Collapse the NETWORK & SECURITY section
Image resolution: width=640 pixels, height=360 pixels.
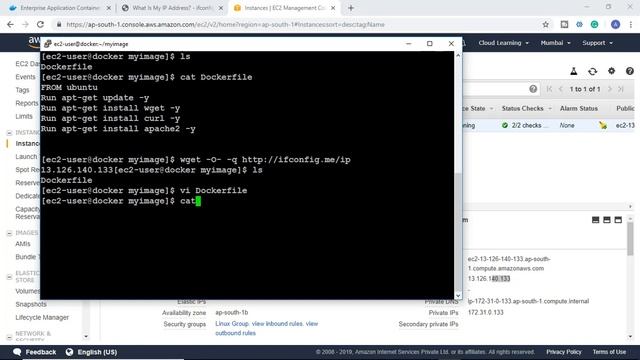click(x=9, y=337)
